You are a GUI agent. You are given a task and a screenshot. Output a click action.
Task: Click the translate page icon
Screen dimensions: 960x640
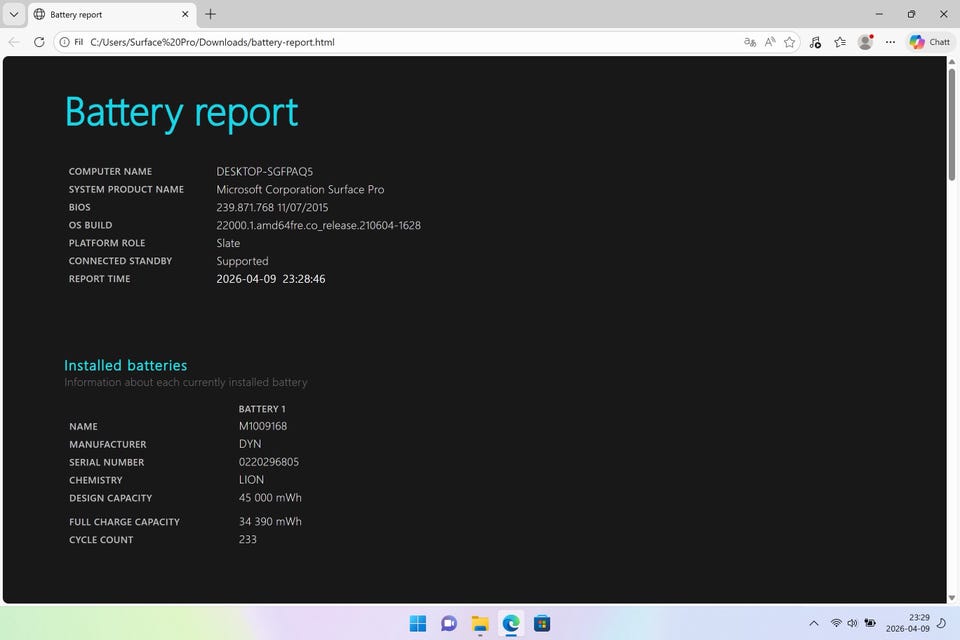coord(750,42)
